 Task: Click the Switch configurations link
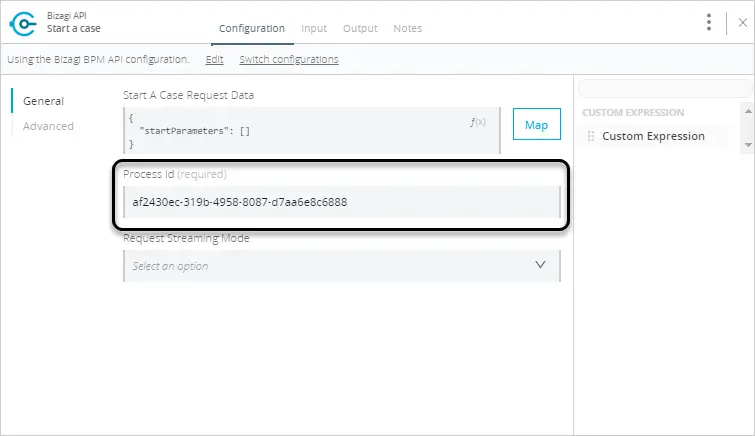289,59
